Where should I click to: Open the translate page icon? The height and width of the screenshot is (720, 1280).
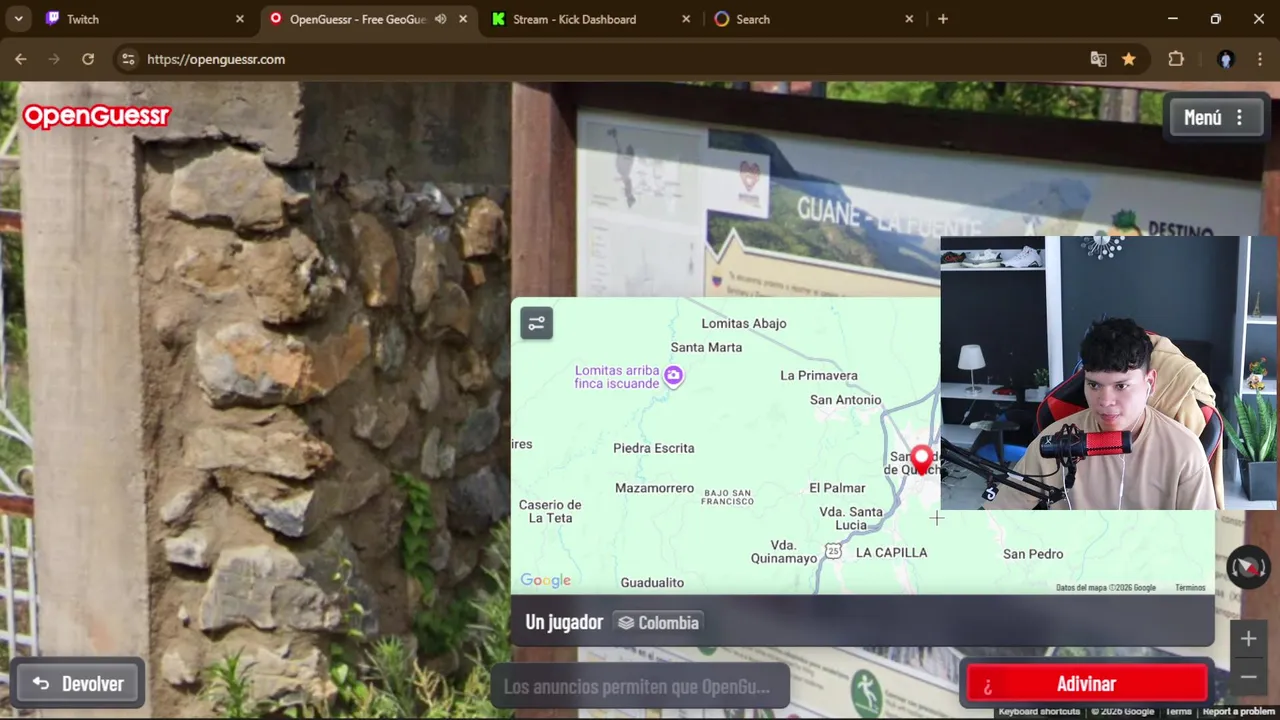pyautogui.click(x=1098, y=59)
